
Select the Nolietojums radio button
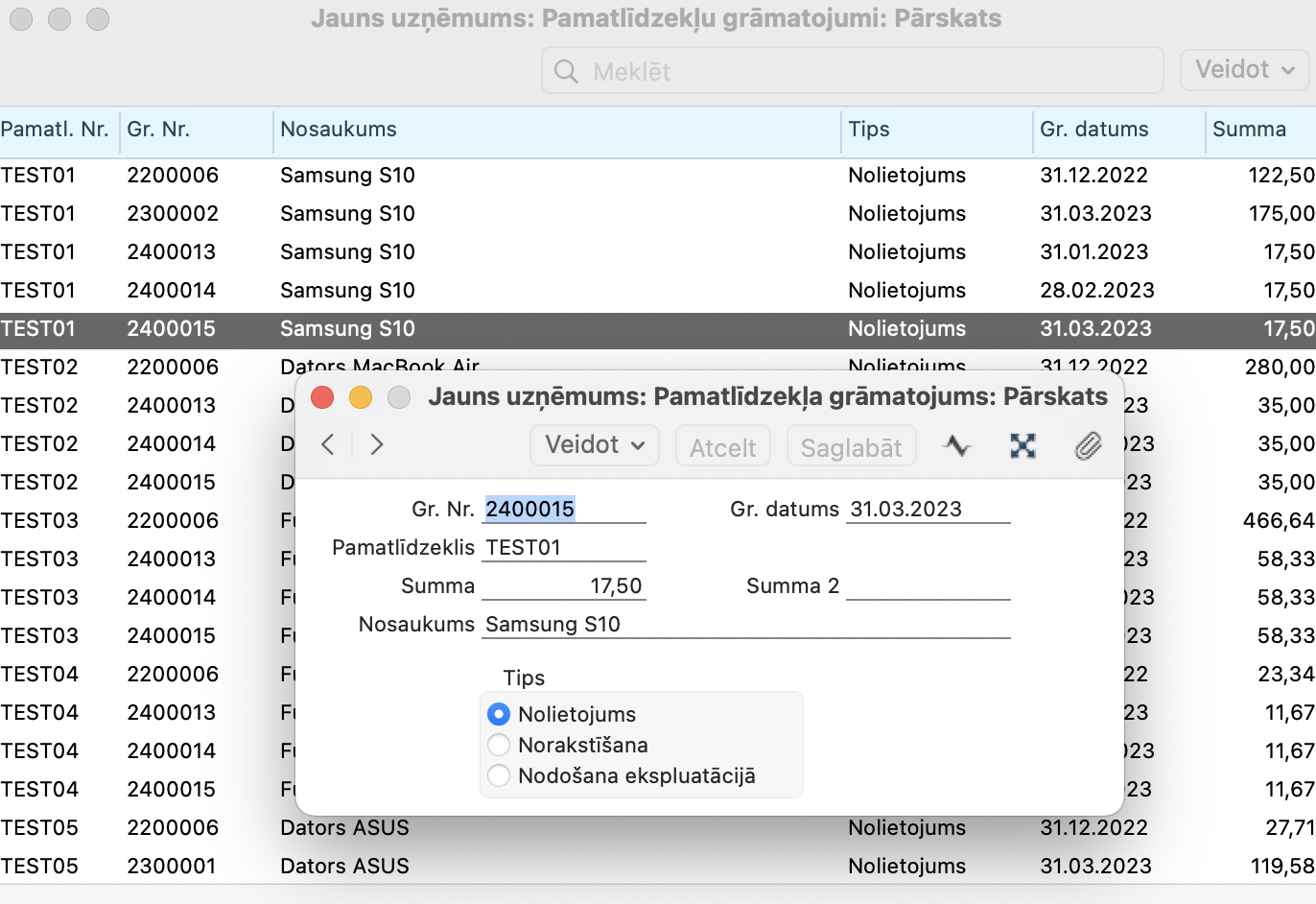click(x=499, y=714)
